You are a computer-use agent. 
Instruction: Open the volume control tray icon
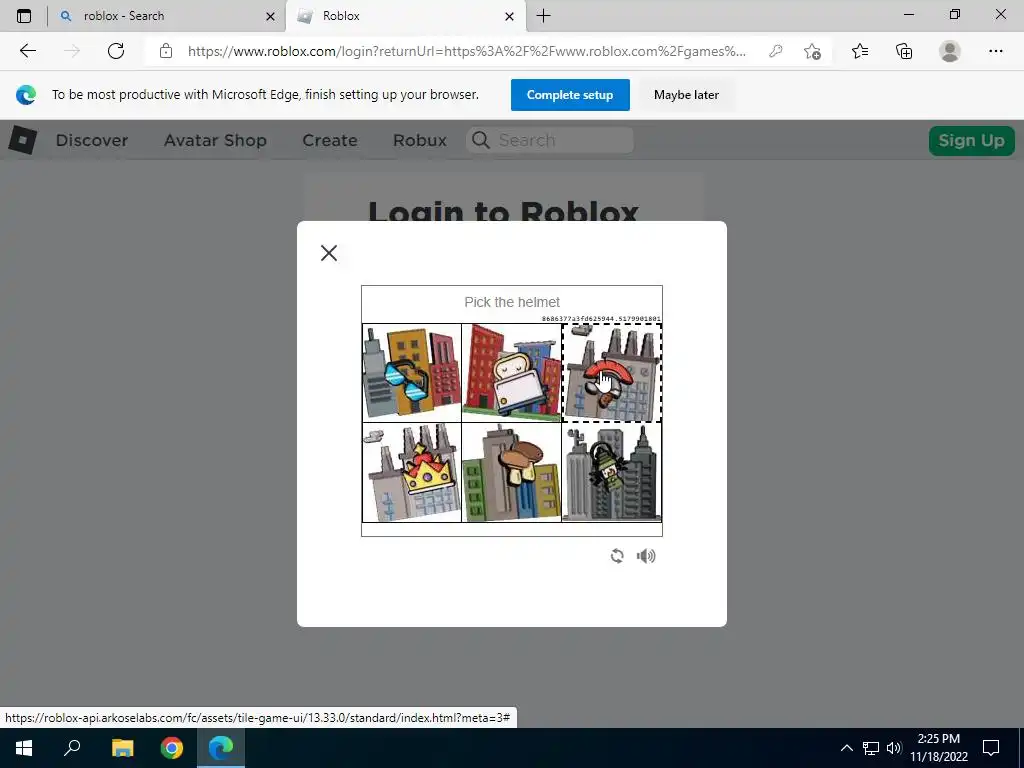pyautogui.click(x=894, y=748)
